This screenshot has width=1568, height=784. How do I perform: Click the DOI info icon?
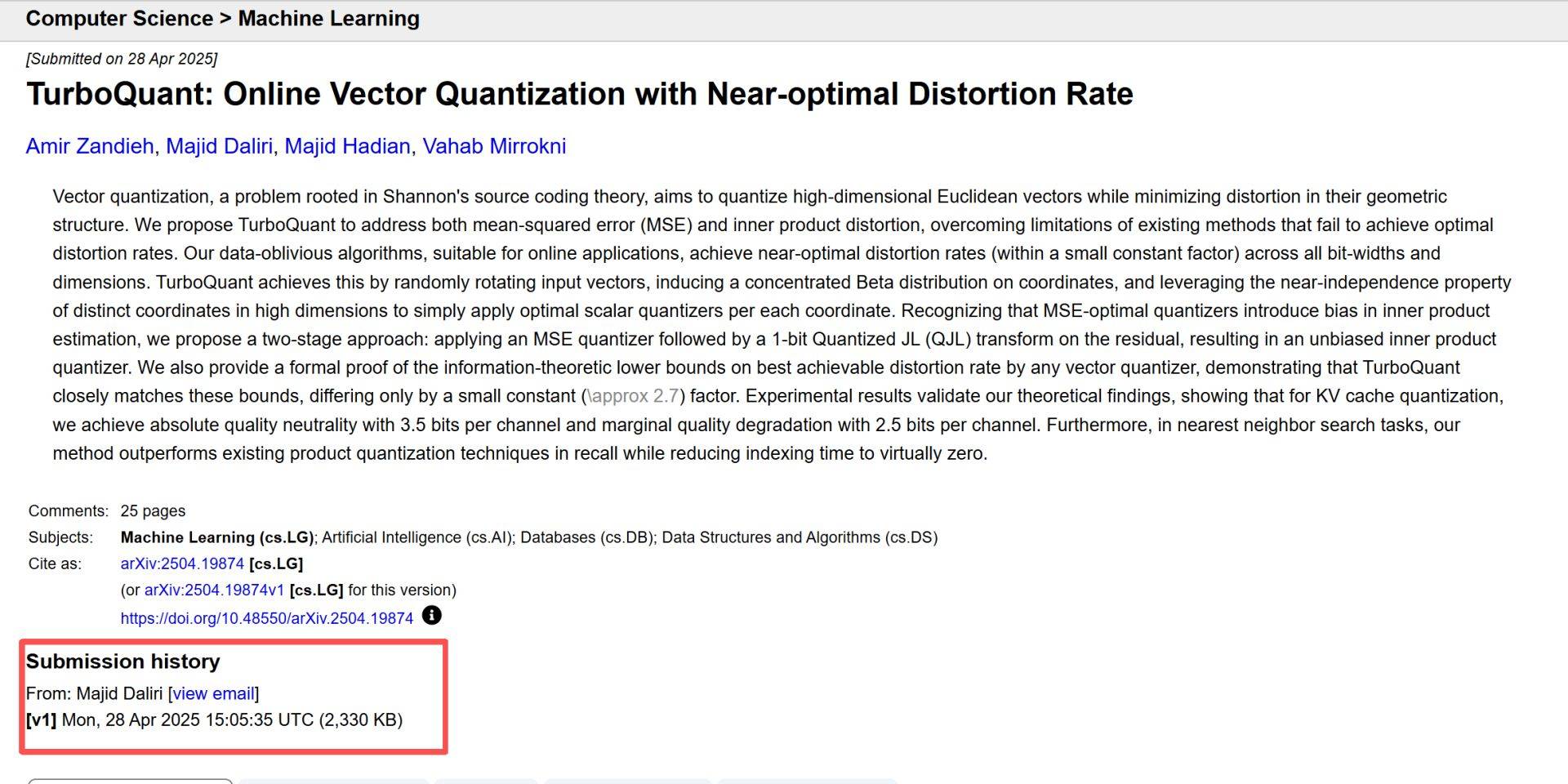coord(431,616)
